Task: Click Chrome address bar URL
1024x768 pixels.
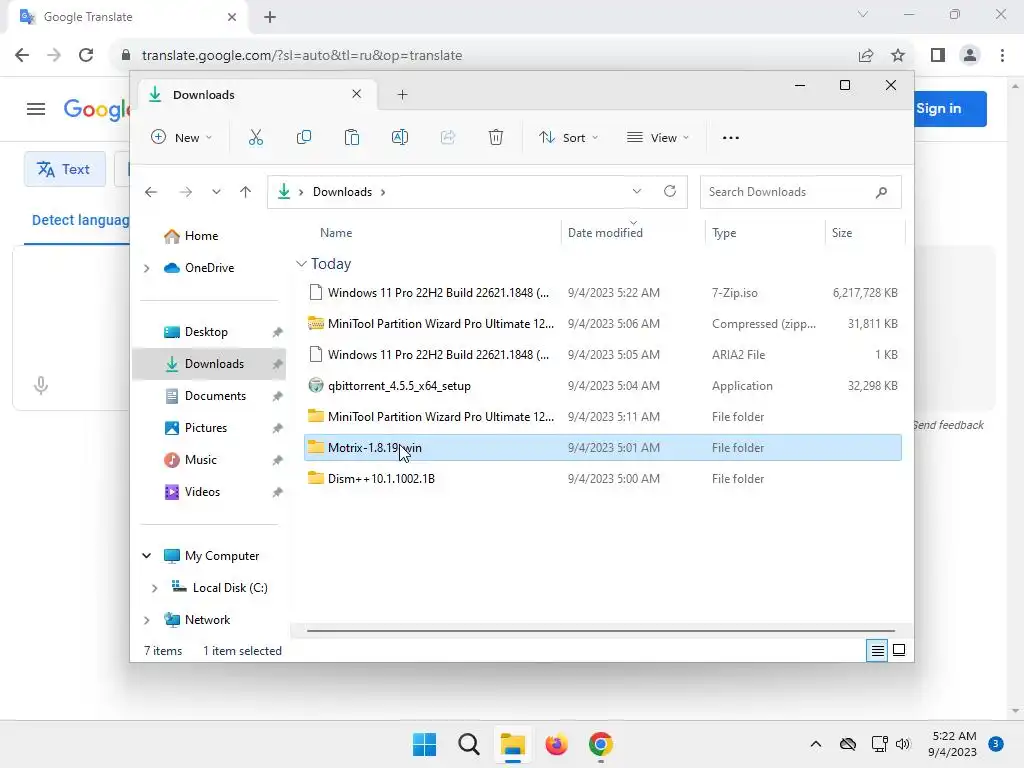Action: pos(302,56)
